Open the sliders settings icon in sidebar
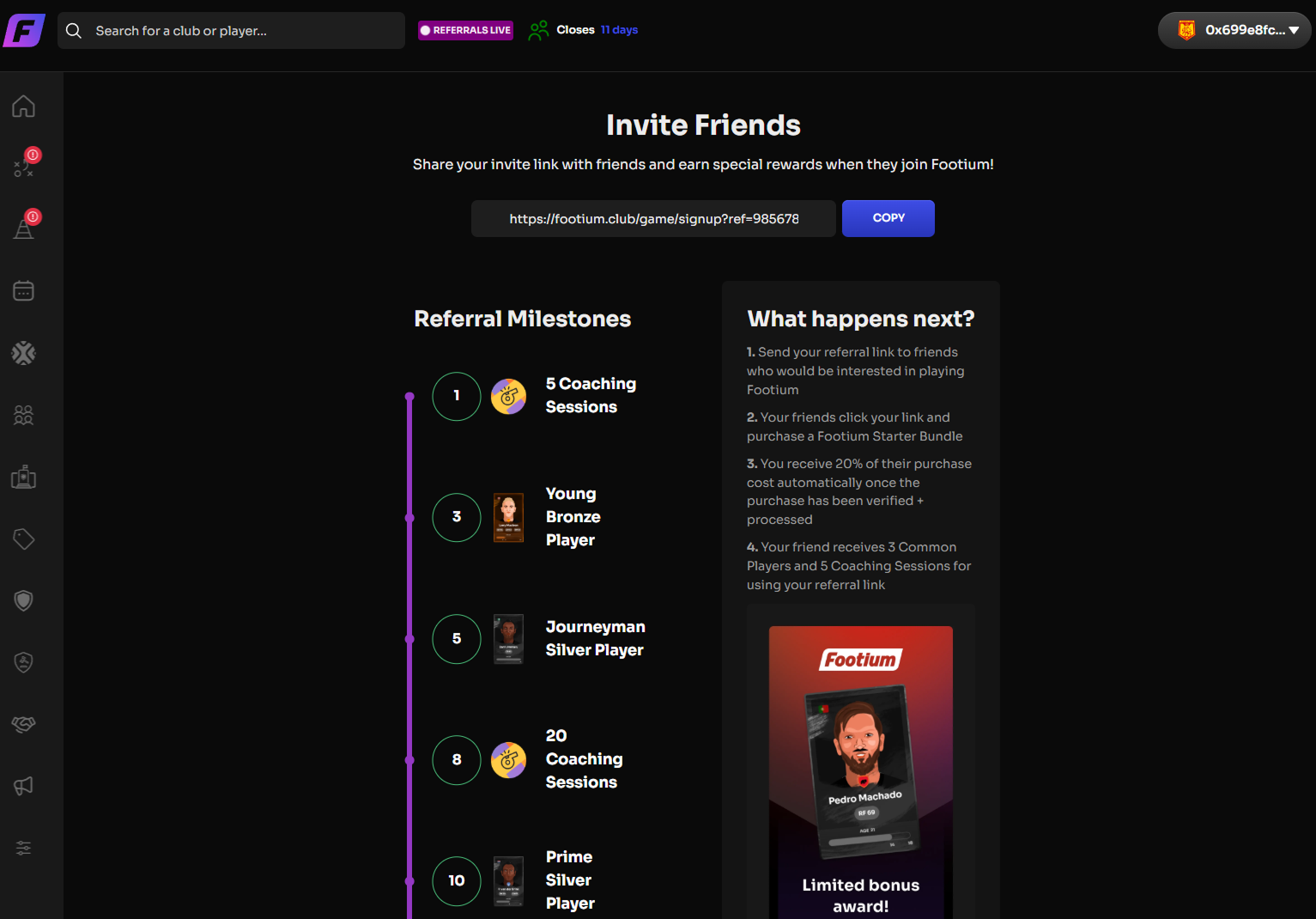Viewport: 1316px width, 919px height. point(23,848)
